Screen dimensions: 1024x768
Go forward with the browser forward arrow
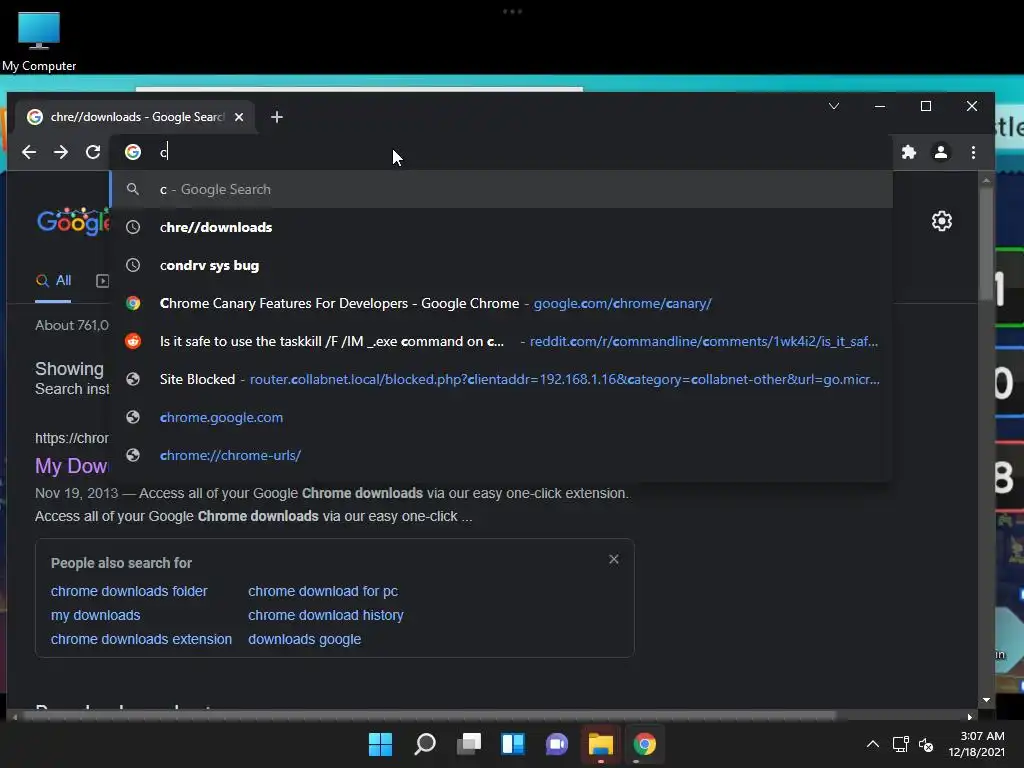click(x=61, y=152)
